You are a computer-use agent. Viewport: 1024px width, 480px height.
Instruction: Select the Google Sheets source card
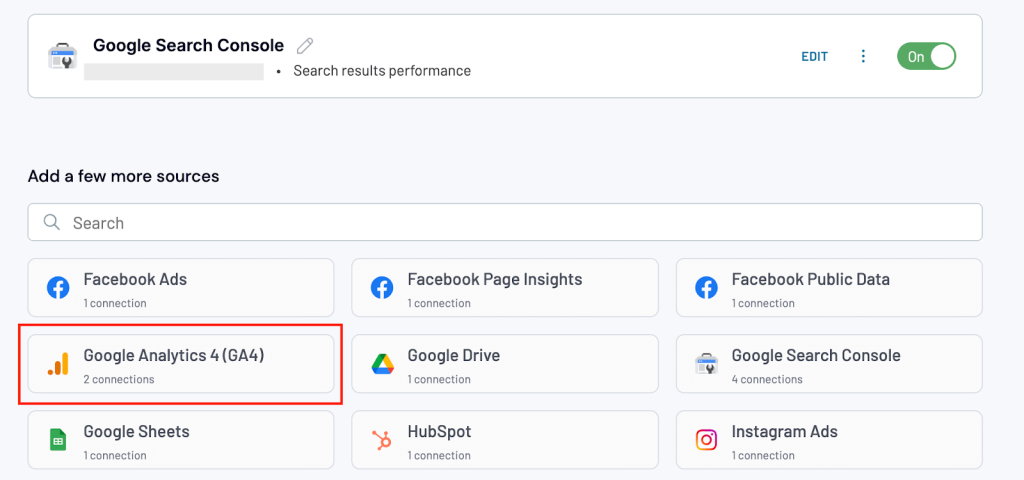[x=181, y=440]
